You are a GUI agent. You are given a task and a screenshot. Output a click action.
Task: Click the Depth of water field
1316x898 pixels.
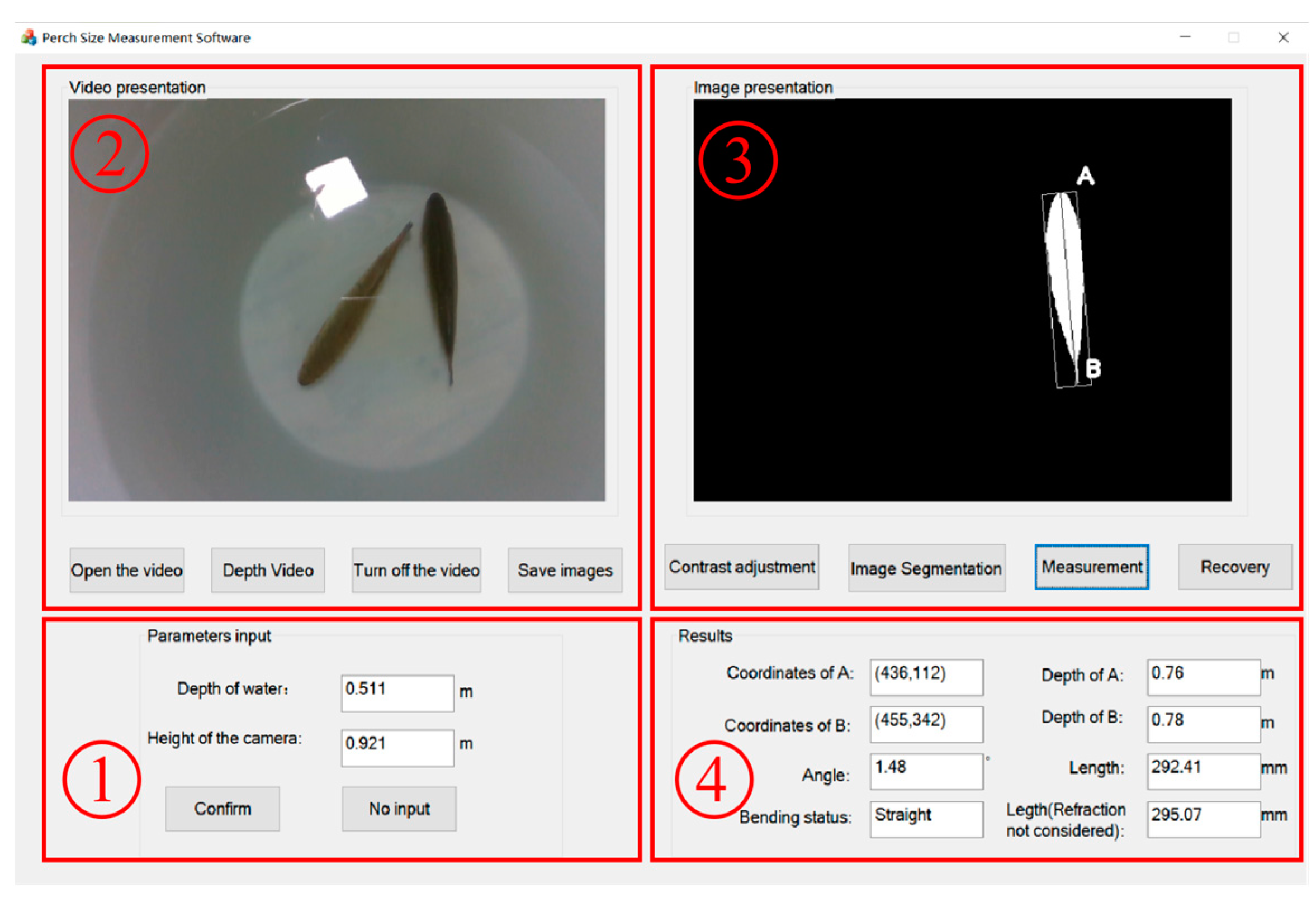(x=397, y=692)
